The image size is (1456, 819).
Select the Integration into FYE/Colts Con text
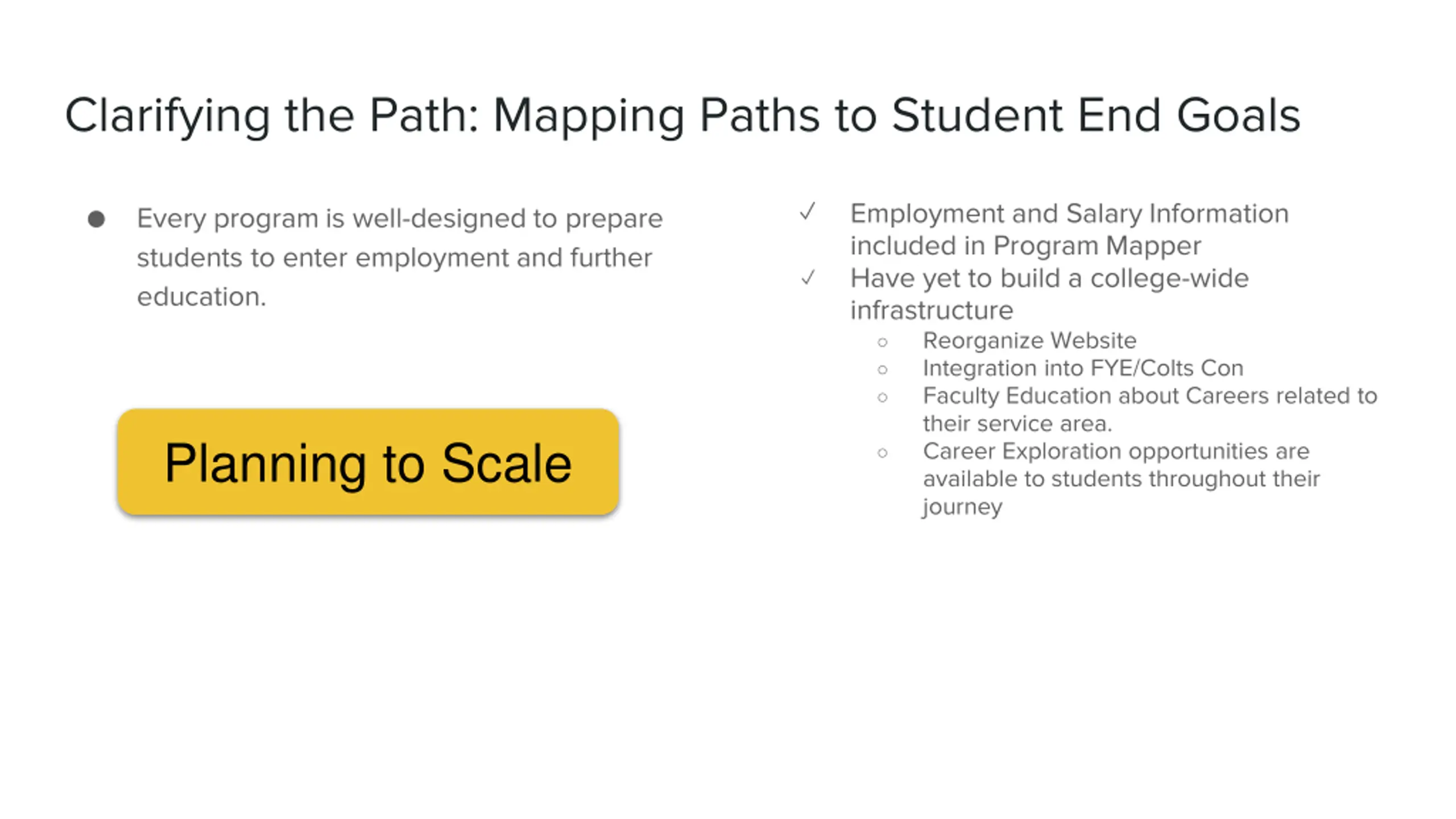pyautogui.click(x=1083, y=369)
